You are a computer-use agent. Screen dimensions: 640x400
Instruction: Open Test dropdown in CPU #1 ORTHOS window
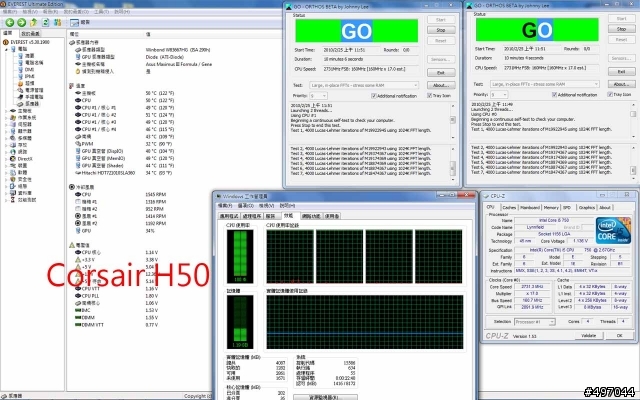click(x=364, y=85)
